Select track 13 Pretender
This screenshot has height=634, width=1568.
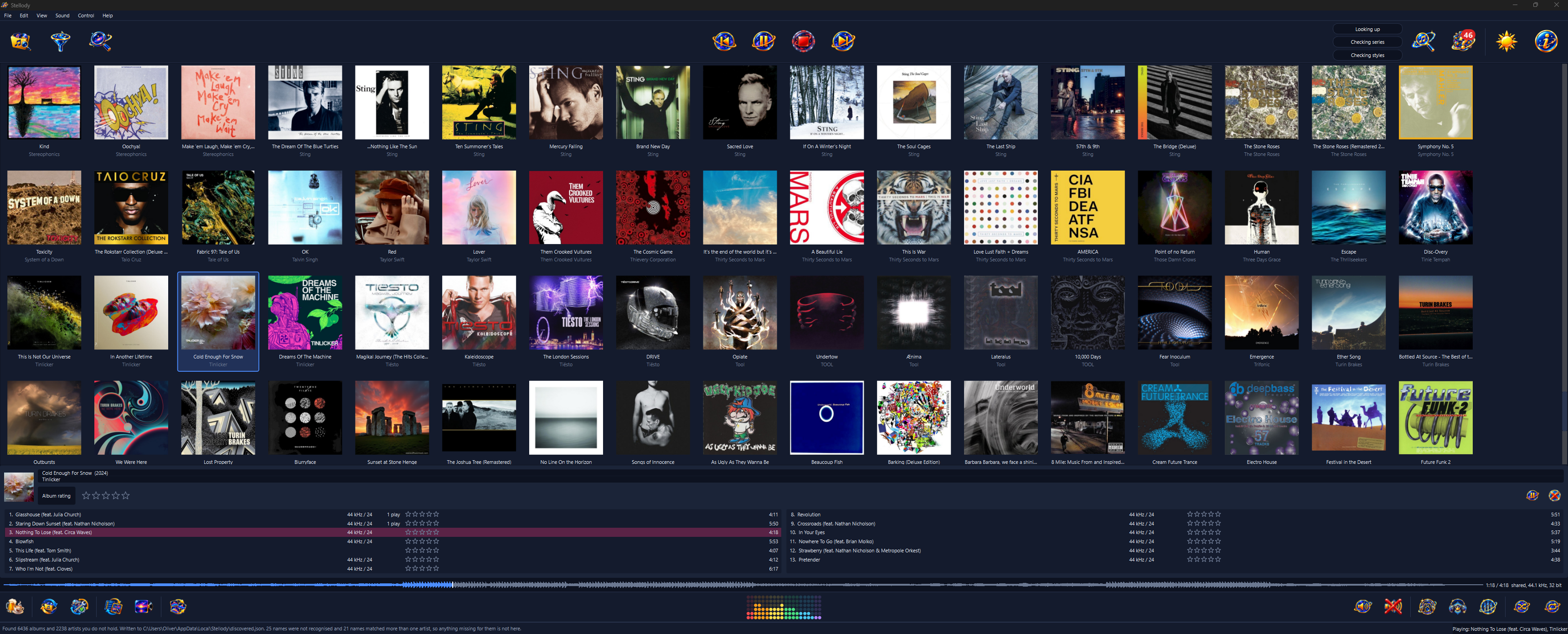point(1175,560)
